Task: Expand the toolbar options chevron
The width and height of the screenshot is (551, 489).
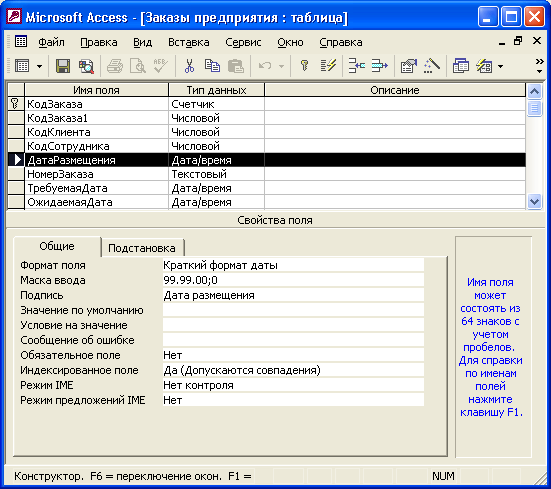Action: click(x=539, y=66)
